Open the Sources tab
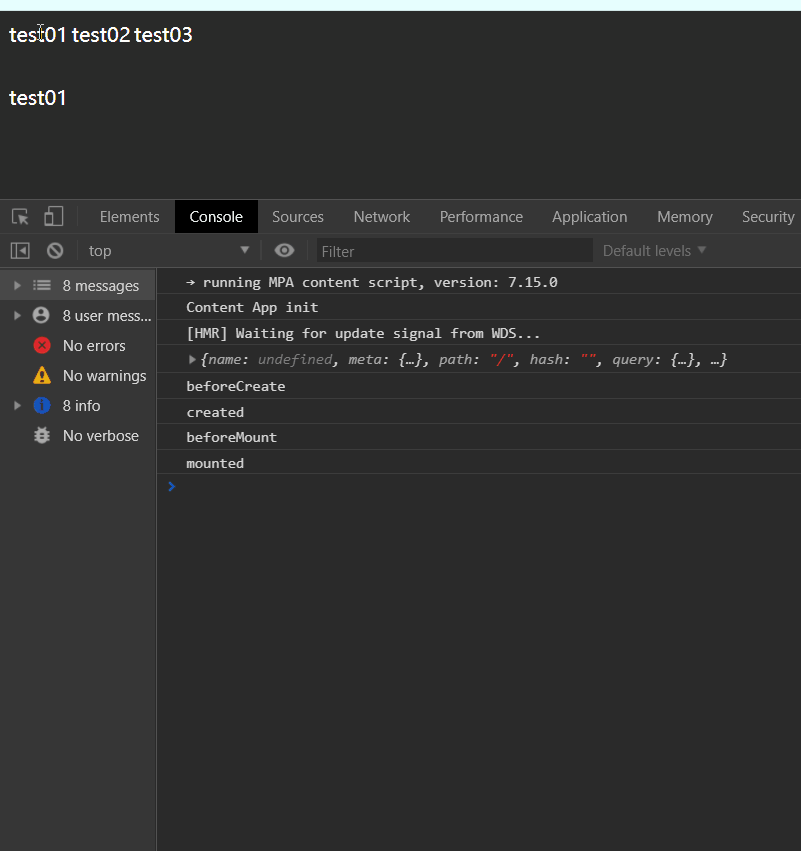 coord(298,217)
